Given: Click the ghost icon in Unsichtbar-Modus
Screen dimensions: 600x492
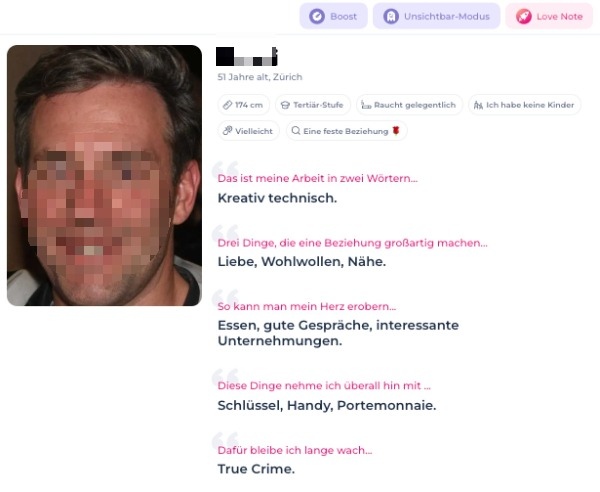Looking at the screenshot, I should (x=390, y=16).
